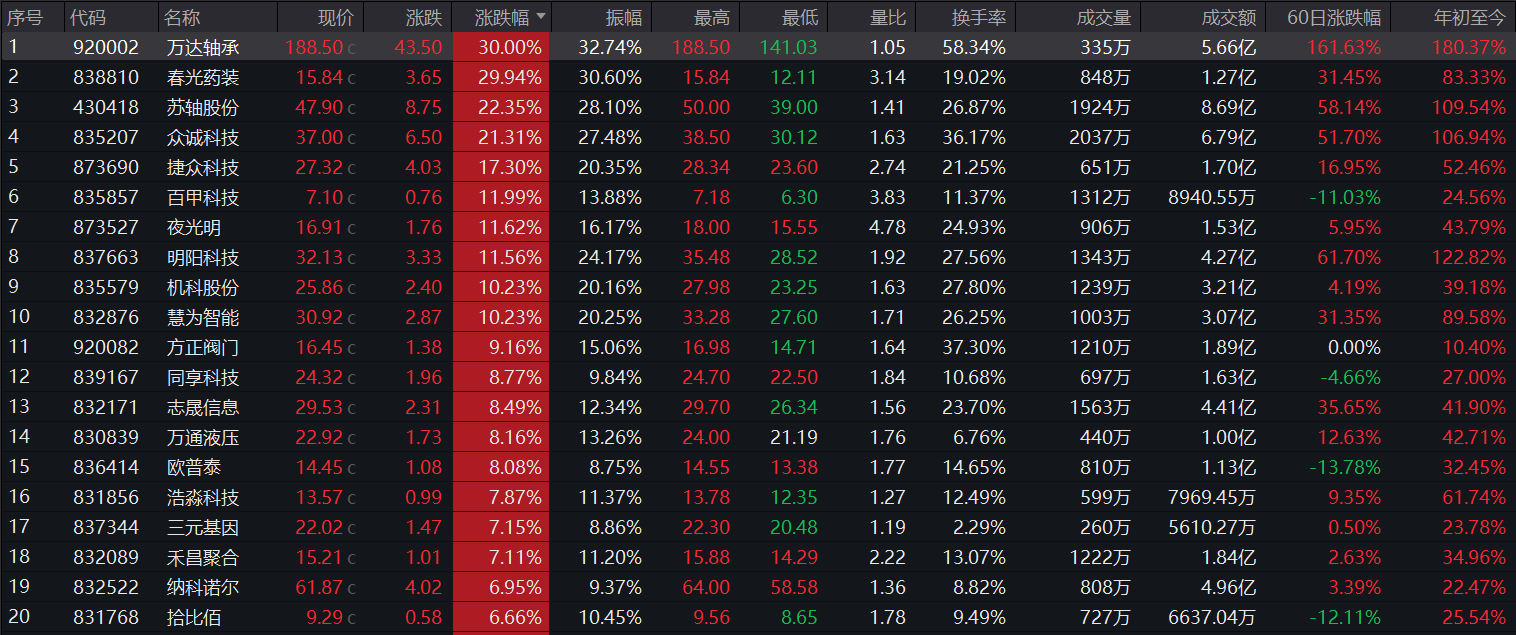Image resolution: width=1516 pixels, height=635 pixels.
Task: Select stock 纳科诺尔
Action: click(203, 587)
